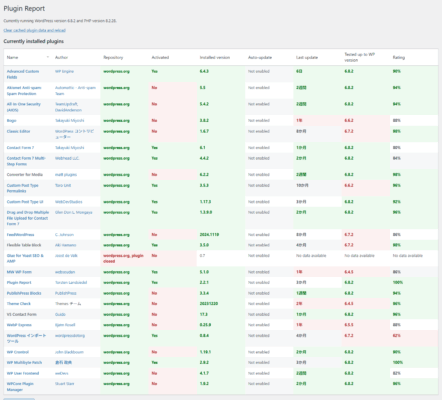Click the Clear cached plugin data and reload link
The height and width of the screenshot is (400, 442).
pyautogui.click(x=34, y=30)
